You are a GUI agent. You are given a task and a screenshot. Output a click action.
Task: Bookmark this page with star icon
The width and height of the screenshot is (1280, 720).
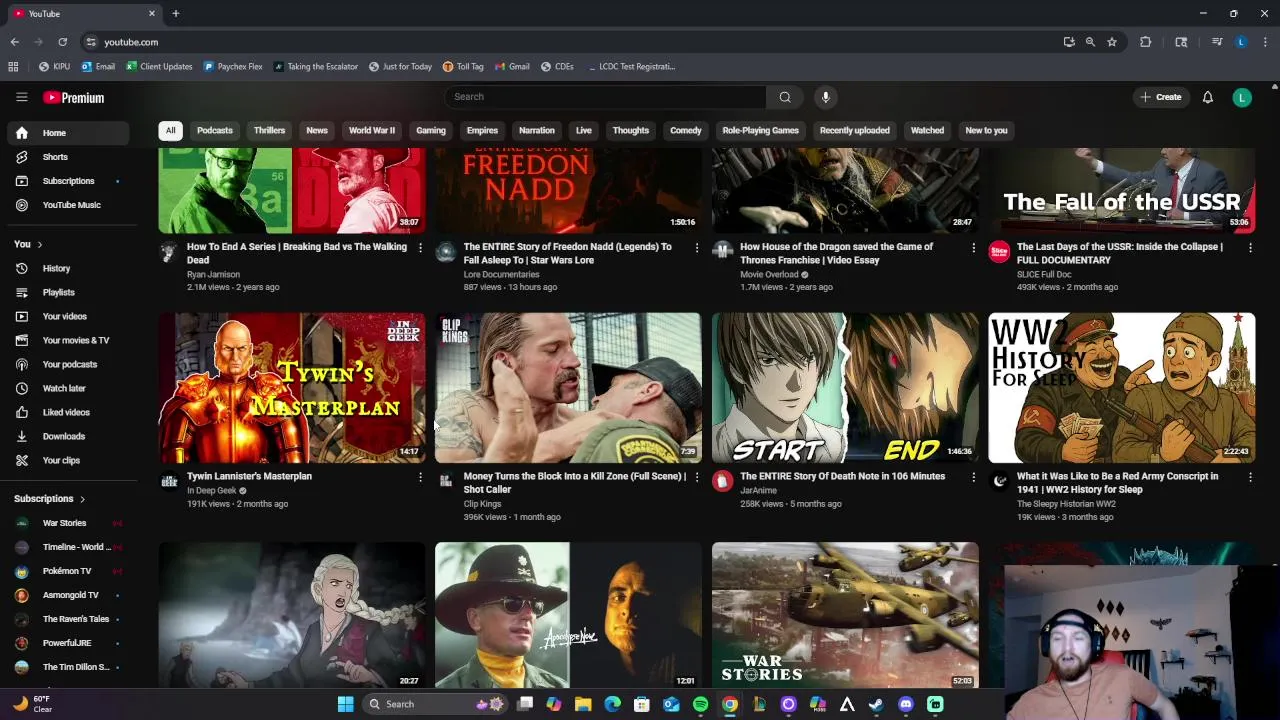pyautogui.click(x=1111, y=42)
